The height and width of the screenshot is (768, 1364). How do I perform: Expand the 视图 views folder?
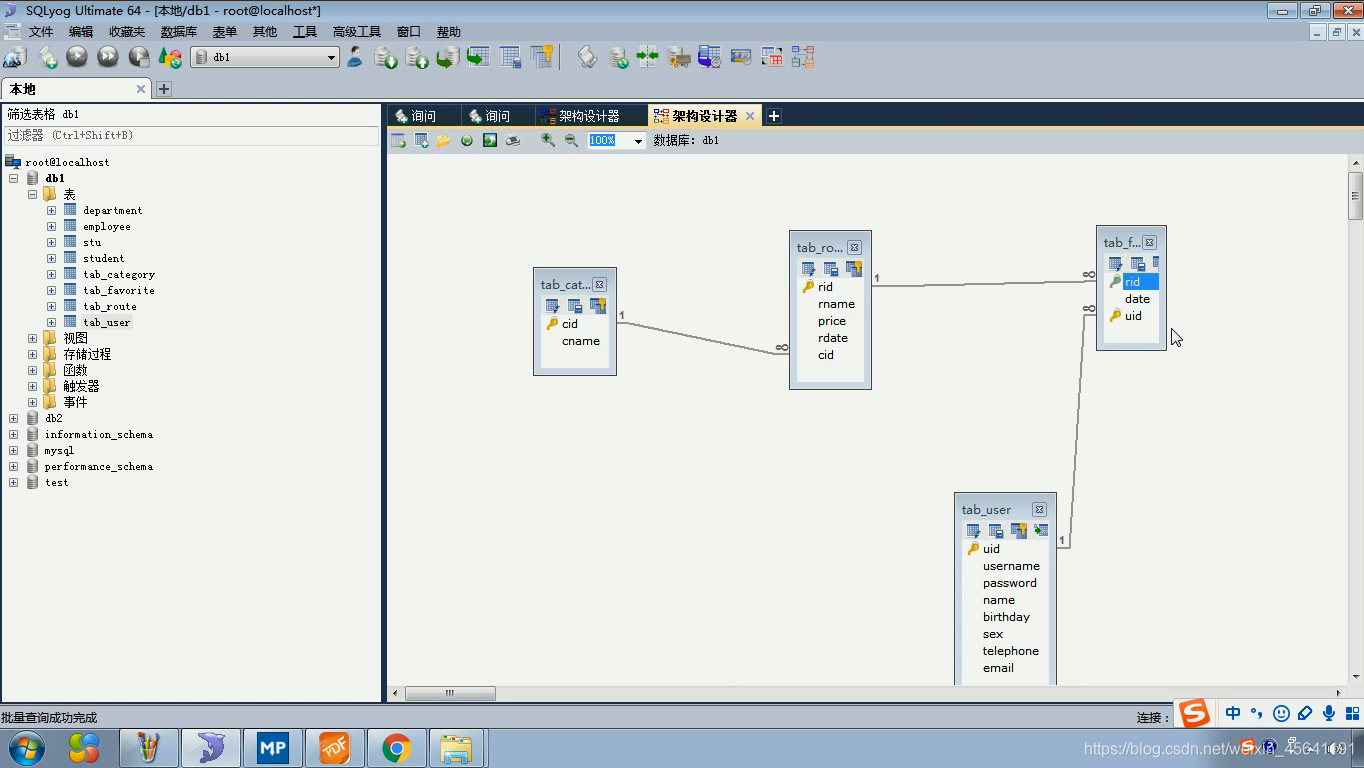[x=32, y=338]
